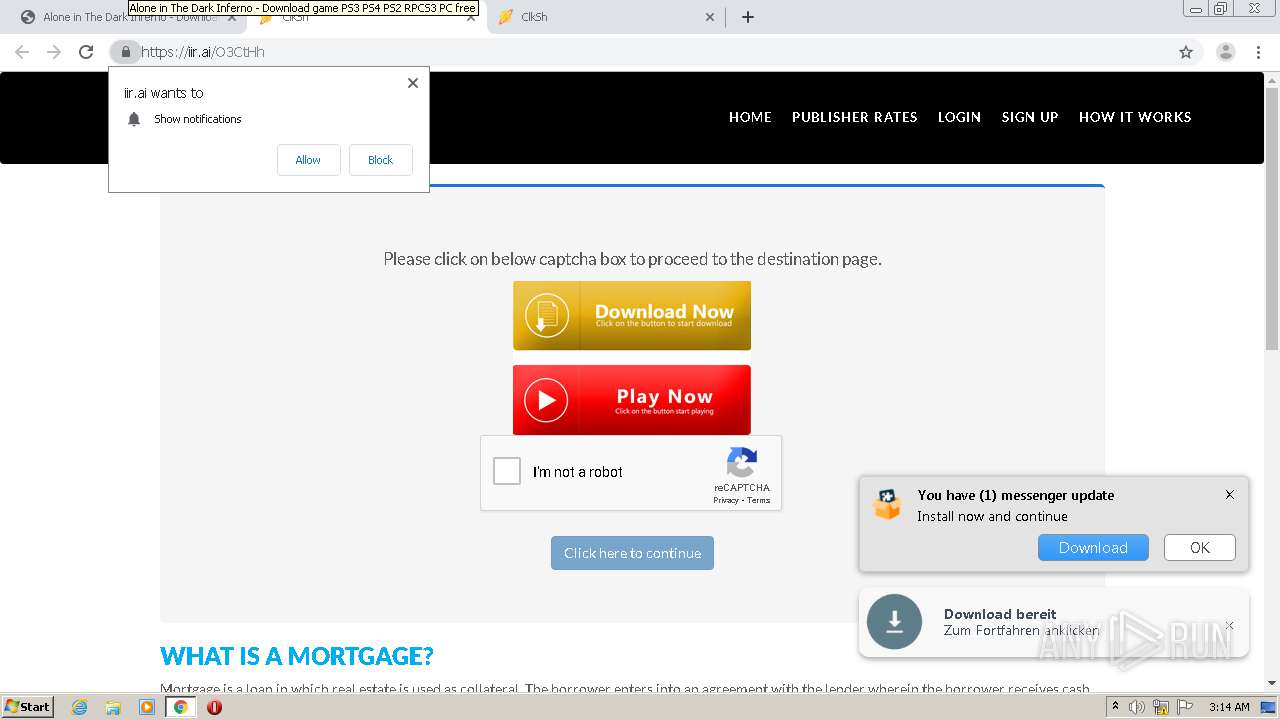1280x720 pixels.
Task: Go forward with the browser forward arrow
Action: (x=54, y=52)
